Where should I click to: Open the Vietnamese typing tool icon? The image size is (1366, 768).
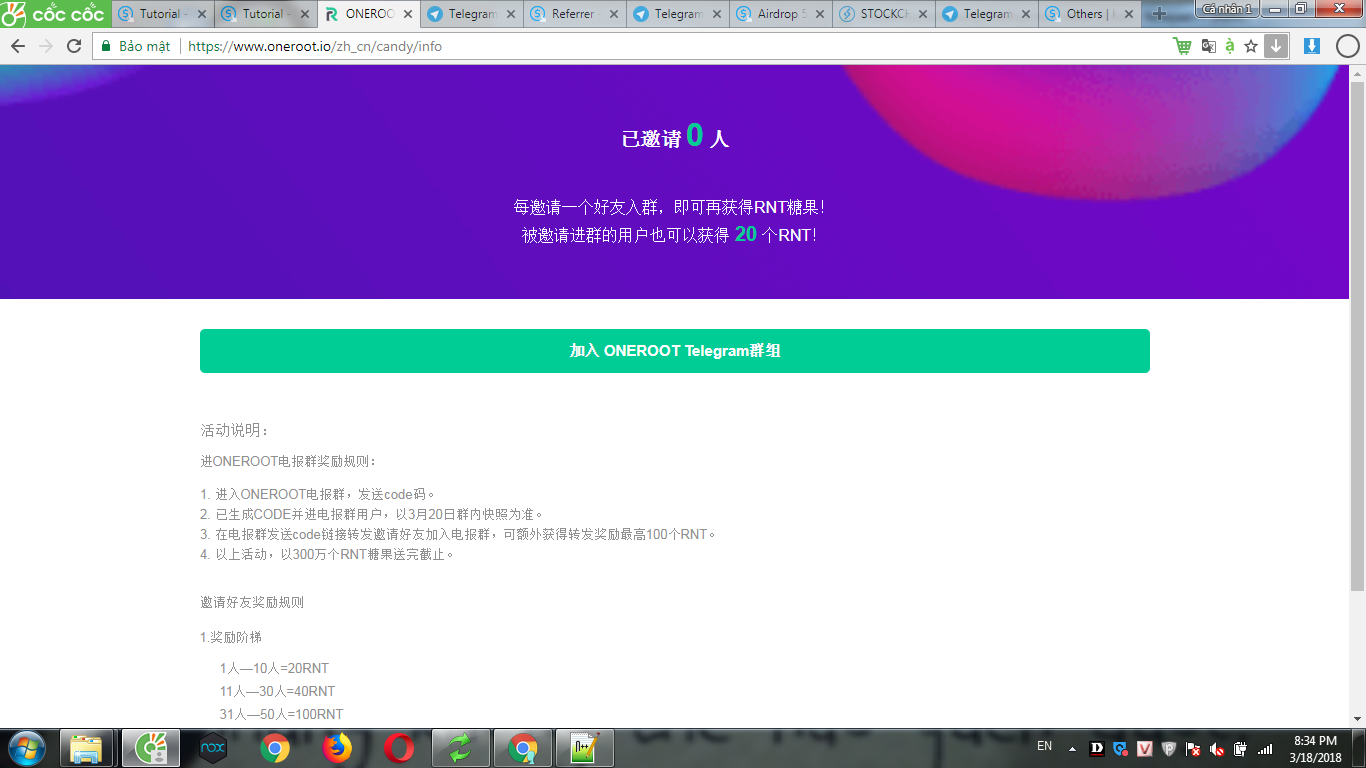1228,46
